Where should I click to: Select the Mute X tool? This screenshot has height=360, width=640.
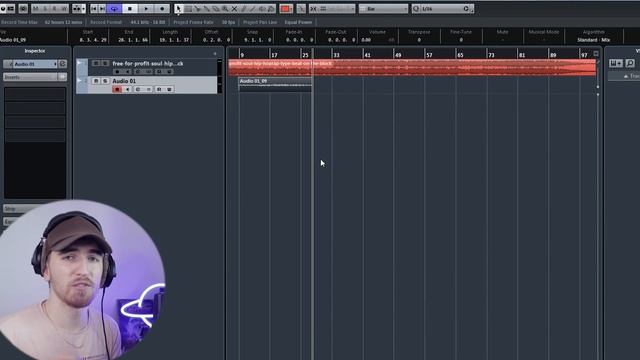click(234, 9)
